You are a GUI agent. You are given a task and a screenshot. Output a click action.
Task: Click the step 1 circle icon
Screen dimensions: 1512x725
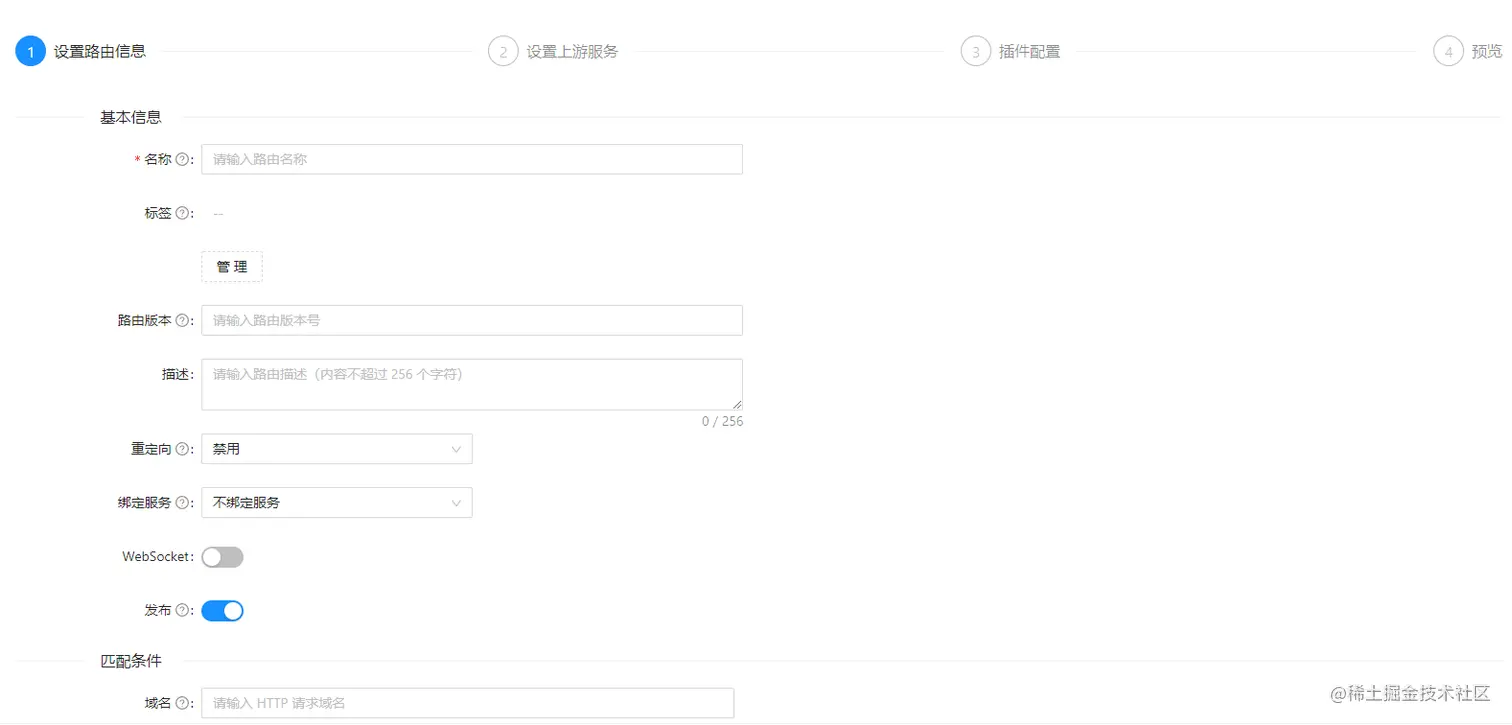coord(31,51)
